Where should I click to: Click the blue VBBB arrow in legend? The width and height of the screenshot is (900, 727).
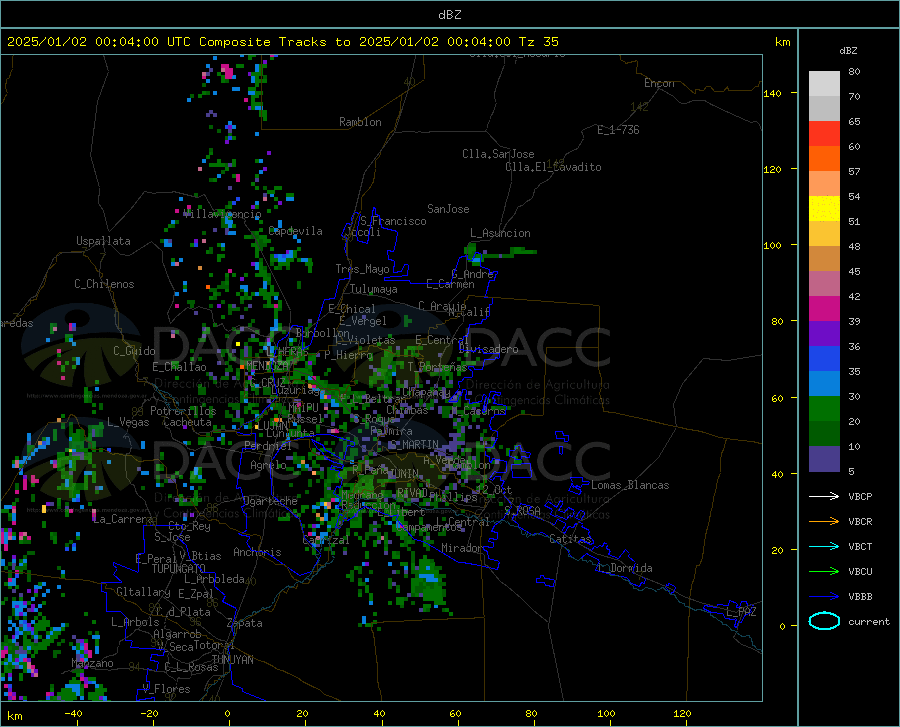(824, 597)
